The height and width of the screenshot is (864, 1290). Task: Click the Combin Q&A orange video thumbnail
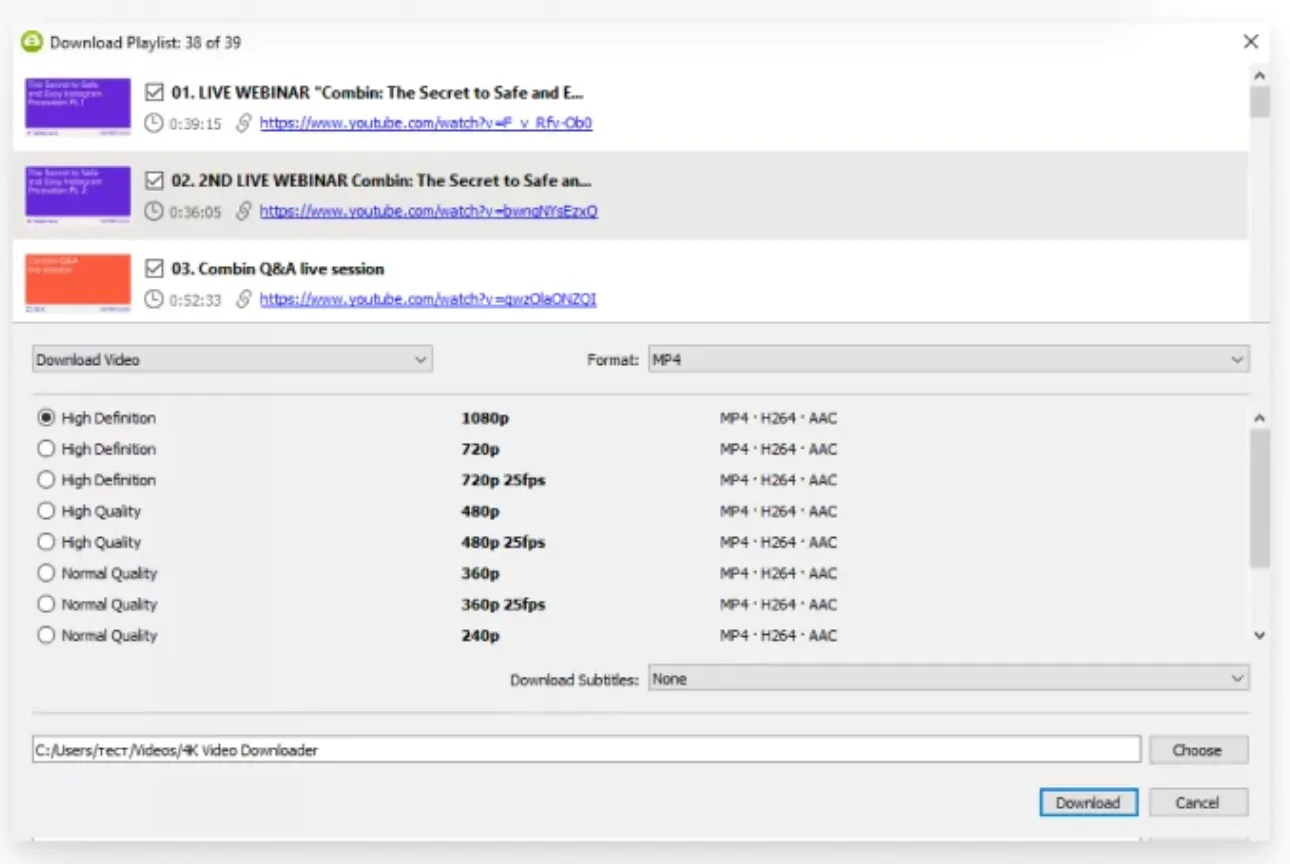click(x=78, y=283)
